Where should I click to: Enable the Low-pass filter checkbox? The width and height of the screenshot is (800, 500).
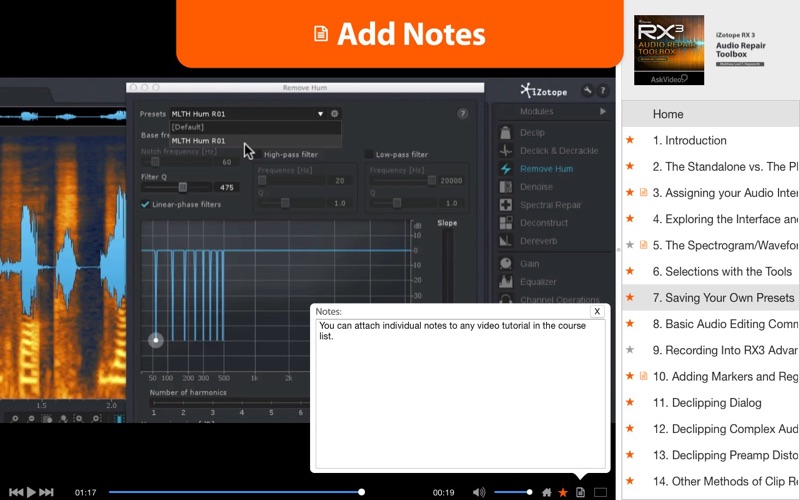point(368,154)
